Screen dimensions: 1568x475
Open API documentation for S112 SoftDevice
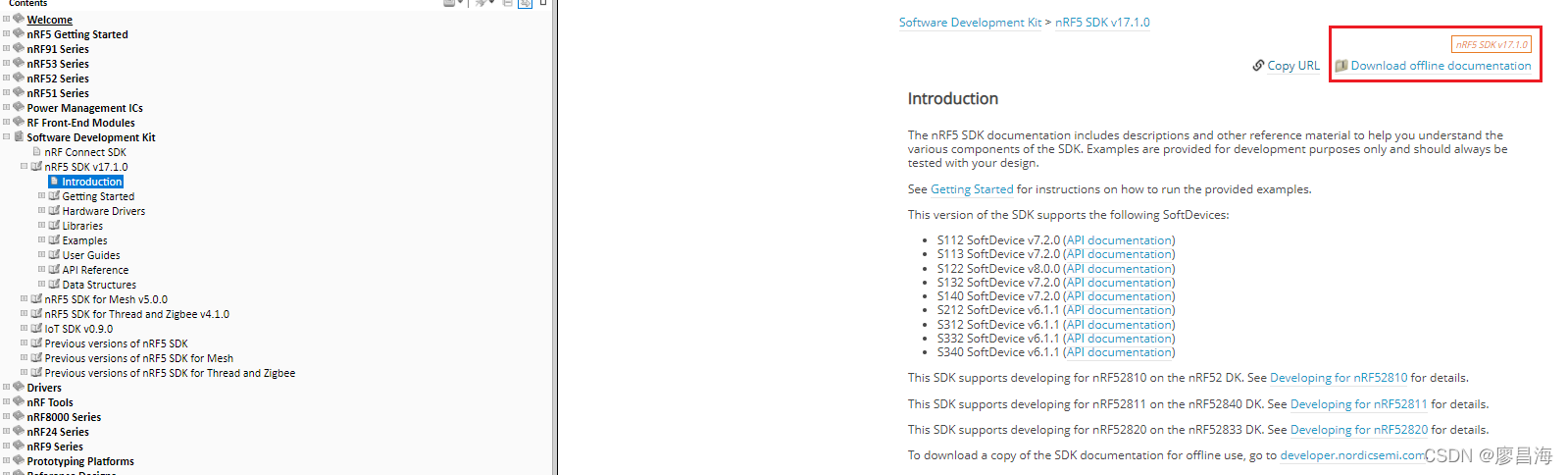click(1119, 240)
